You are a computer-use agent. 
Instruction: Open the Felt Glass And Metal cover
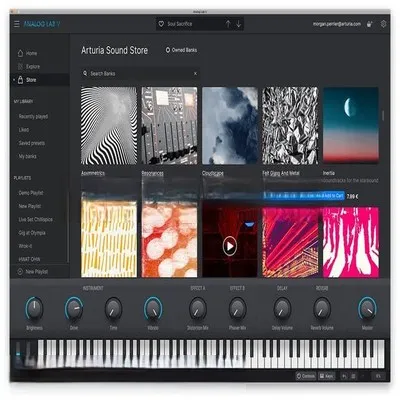pos(290,126)
